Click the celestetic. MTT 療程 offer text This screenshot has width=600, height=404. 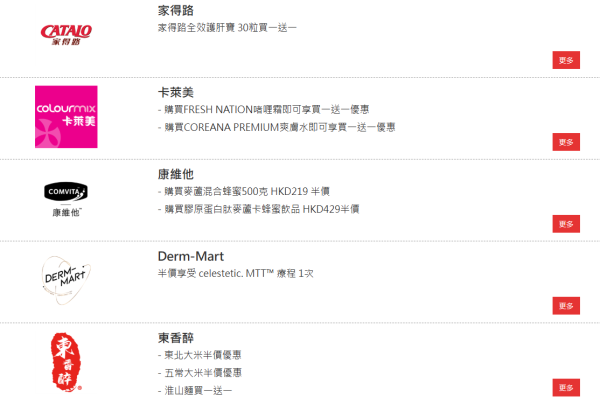click(236, 273)
